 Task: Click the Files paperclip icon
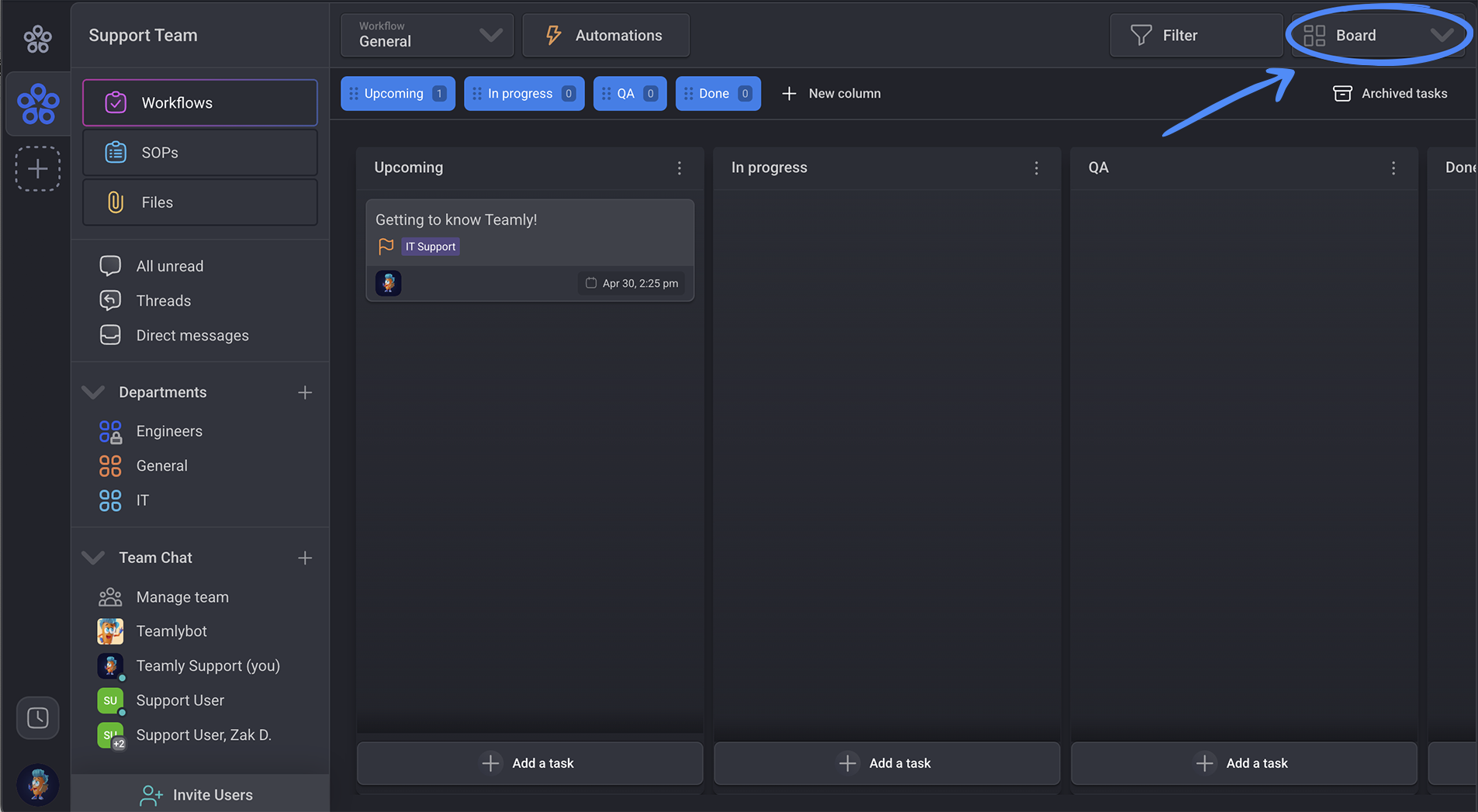click(116, 202)
